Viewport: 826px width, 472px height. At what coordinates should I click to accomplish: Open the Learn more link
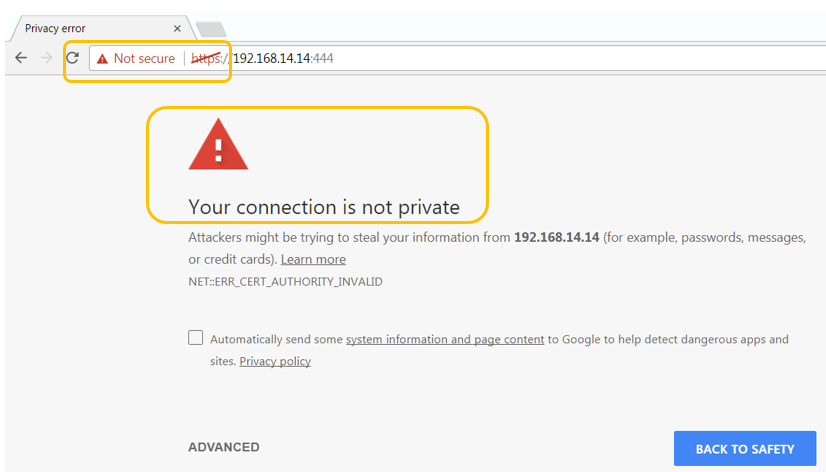[x=313, y=259]
